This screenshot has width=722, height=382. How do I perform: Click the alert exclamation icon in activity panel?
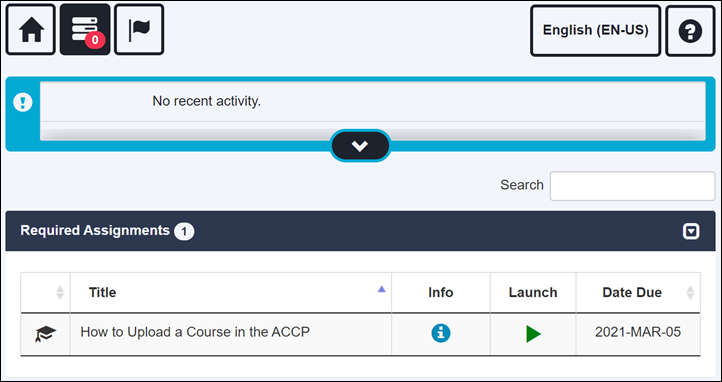[x=23, y=102]
